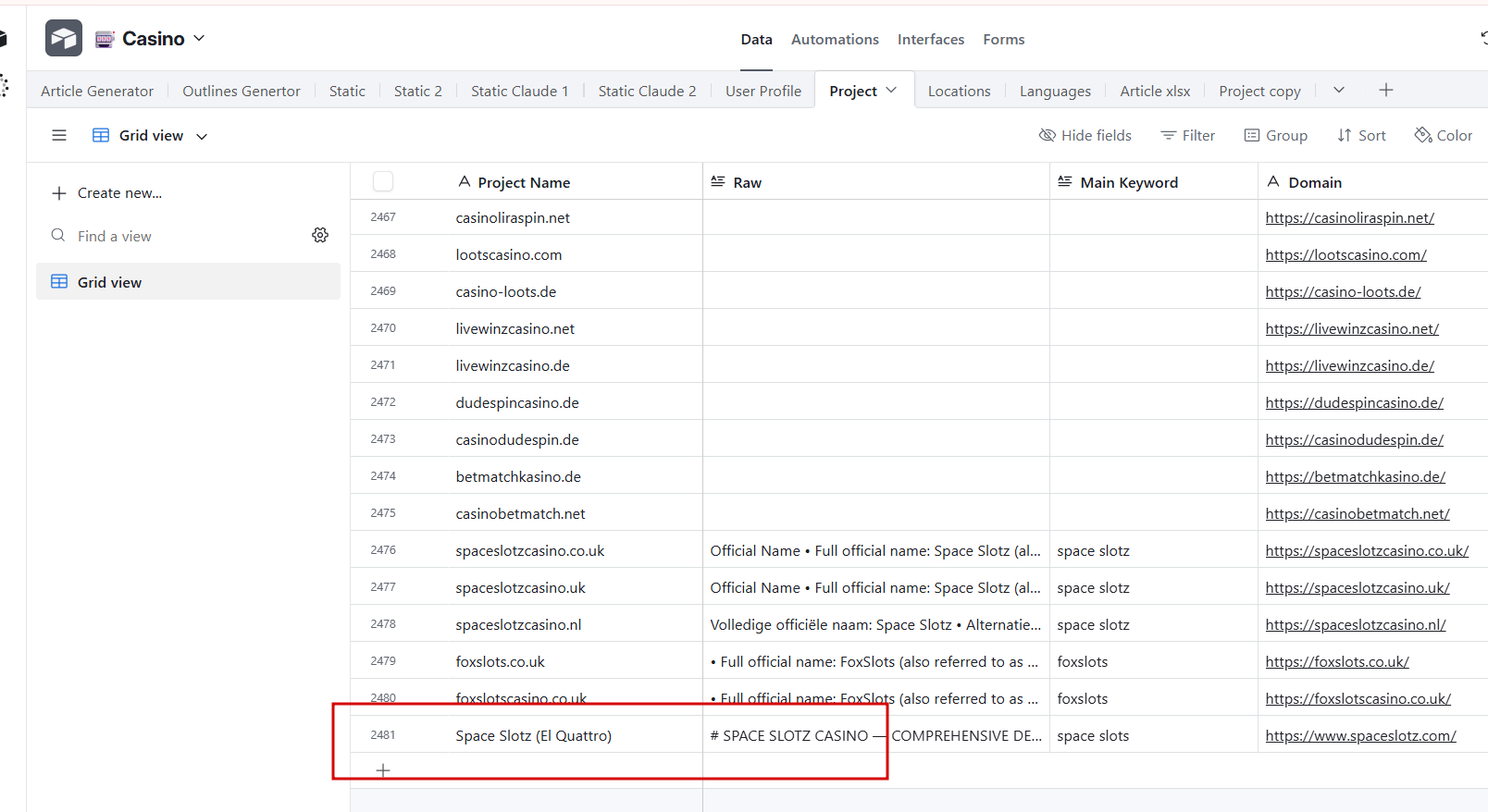Open the Color records menu

coord(1444,135)
